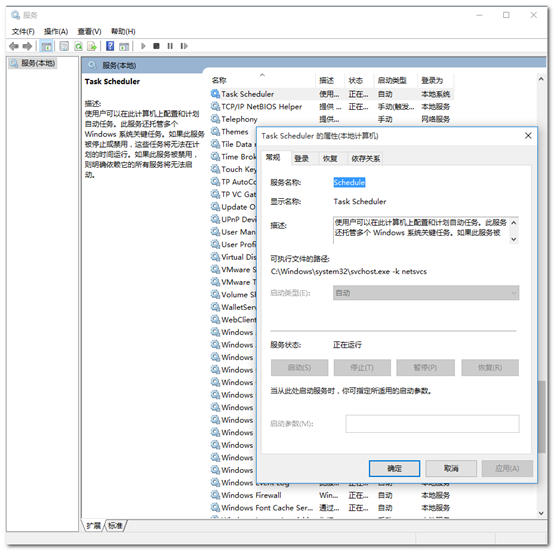Image resolution: width=554 pixels, height=551 pixels.
Task: Switch to the 依存关系 tab
Action: click(365, 159)
